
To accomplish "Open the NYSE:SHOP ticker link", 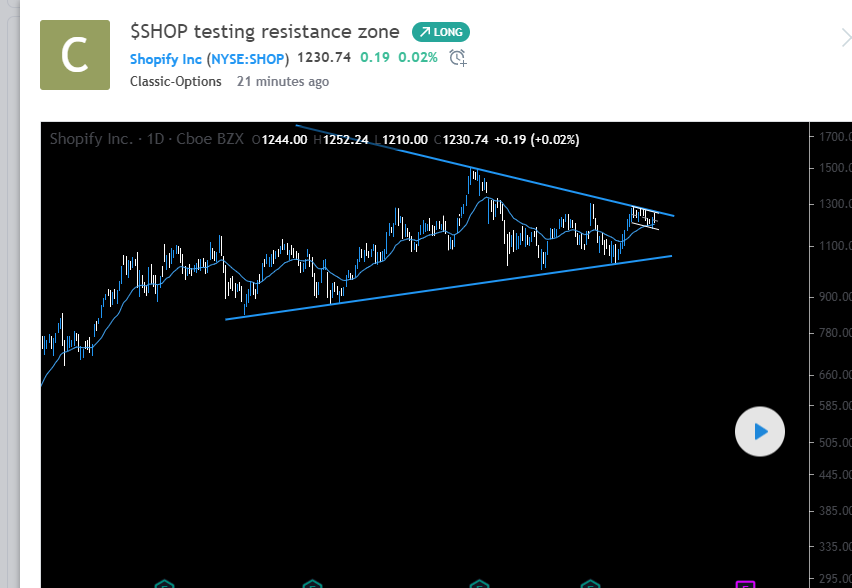I will (248, 59).
